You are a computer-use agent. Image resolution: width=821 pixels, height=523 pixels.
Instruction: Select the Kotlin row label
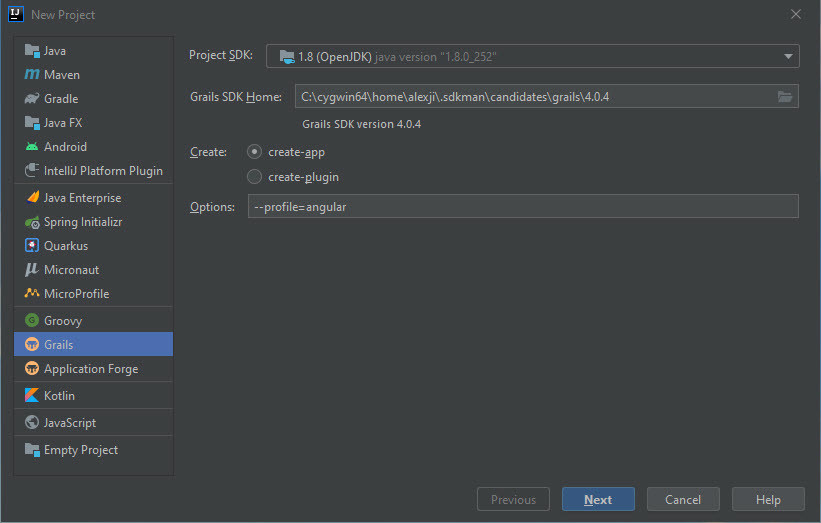[x=59, y=396]
